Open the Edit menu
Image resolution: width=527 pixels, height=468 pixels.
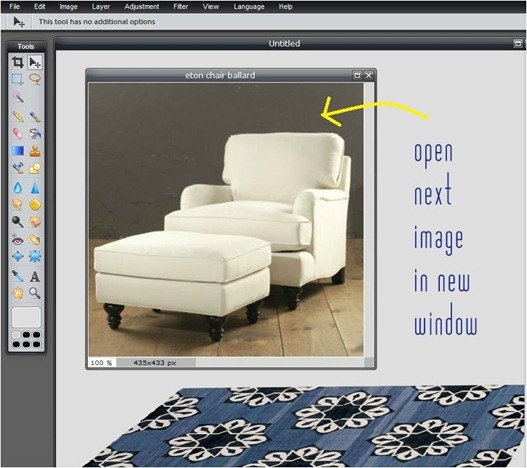39,6
